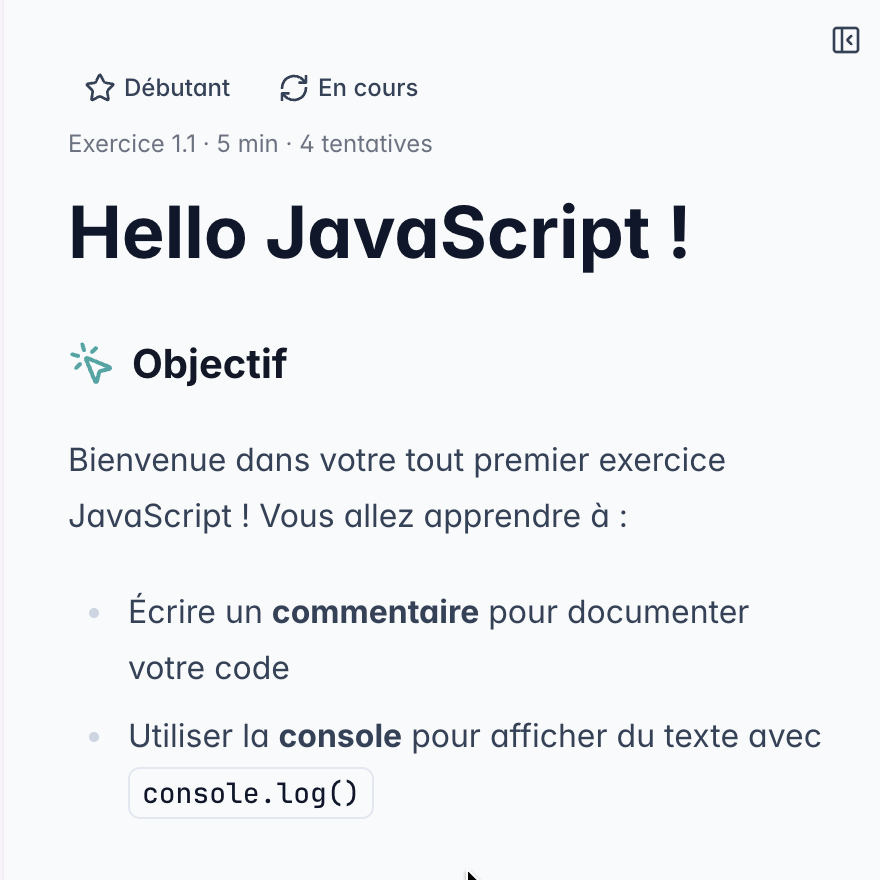Open the console.log() code chip
The image size is (880, 880).
[250, 792]
